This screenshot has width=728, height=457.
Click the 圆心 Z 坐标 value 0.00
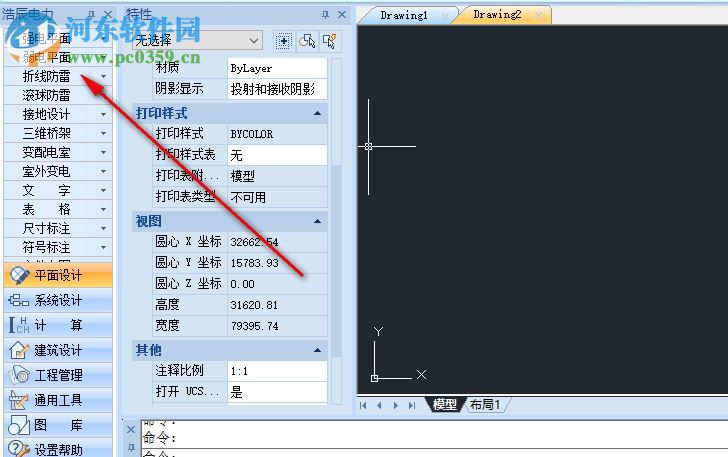pos(277,284)
